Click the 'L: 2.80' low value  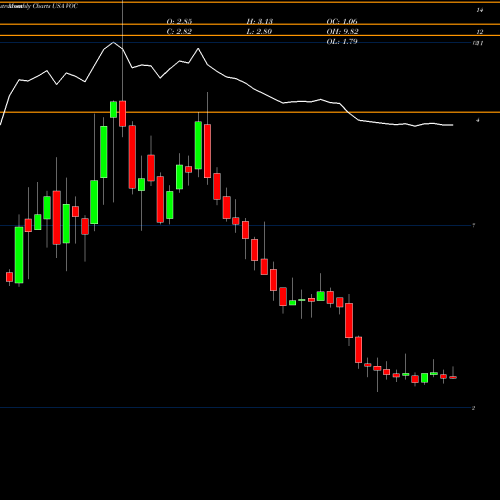click(x=259, y=31)
